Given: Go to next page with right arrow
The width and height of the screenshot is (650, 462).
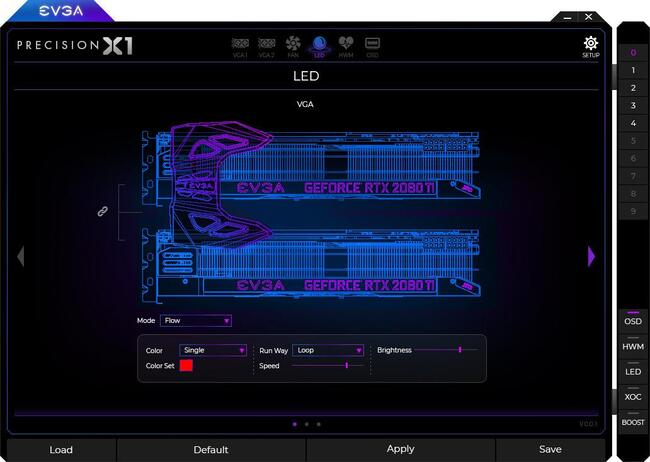Looking at the screenshot, I should (x=592, y=256).
